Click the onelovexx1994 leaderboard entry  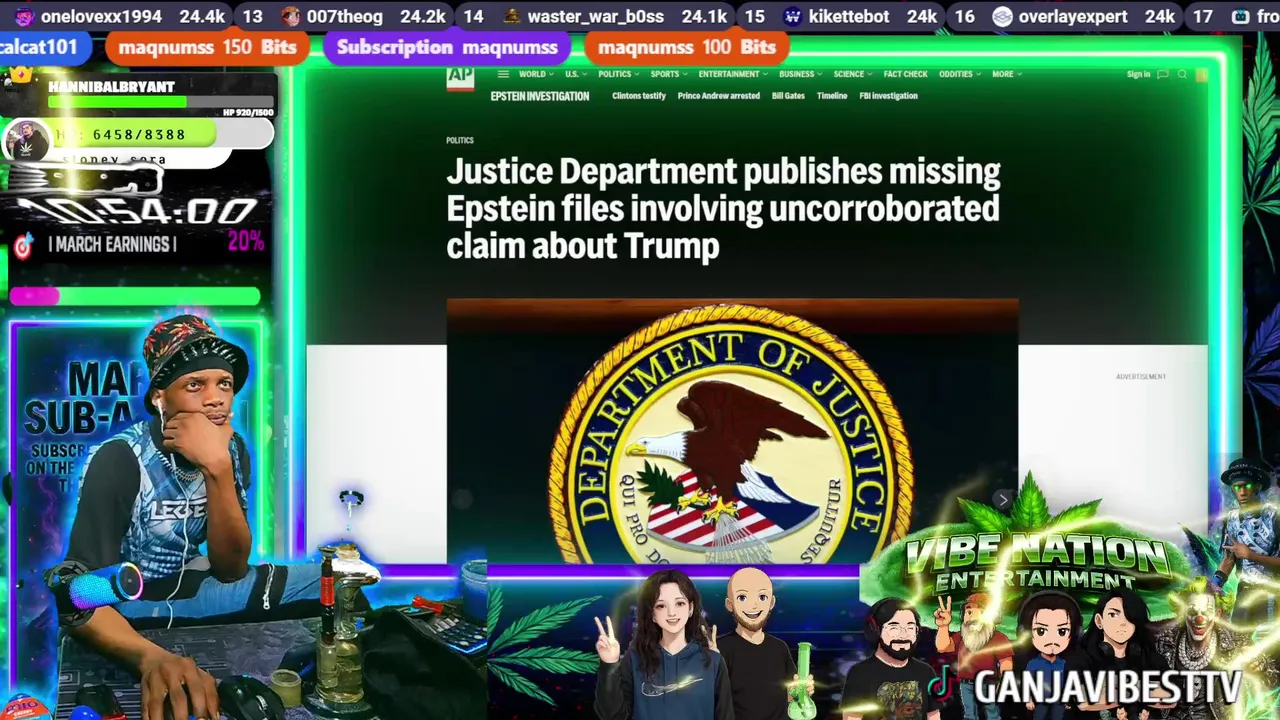(x=119, y=17)
